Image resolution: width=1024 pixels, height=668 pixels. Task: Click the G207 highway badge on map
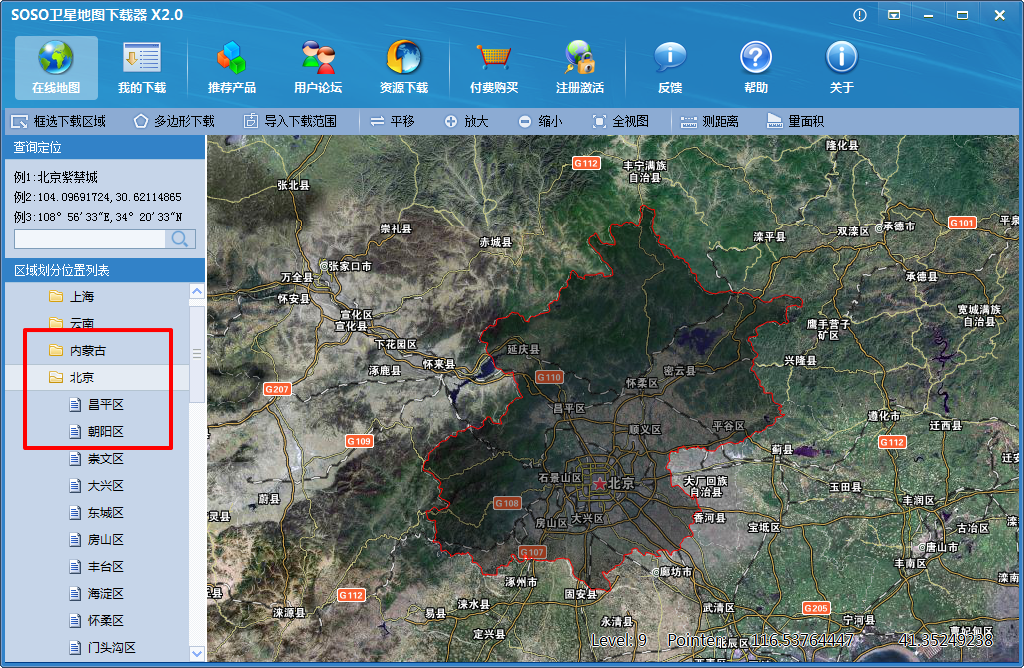point(277,389)
